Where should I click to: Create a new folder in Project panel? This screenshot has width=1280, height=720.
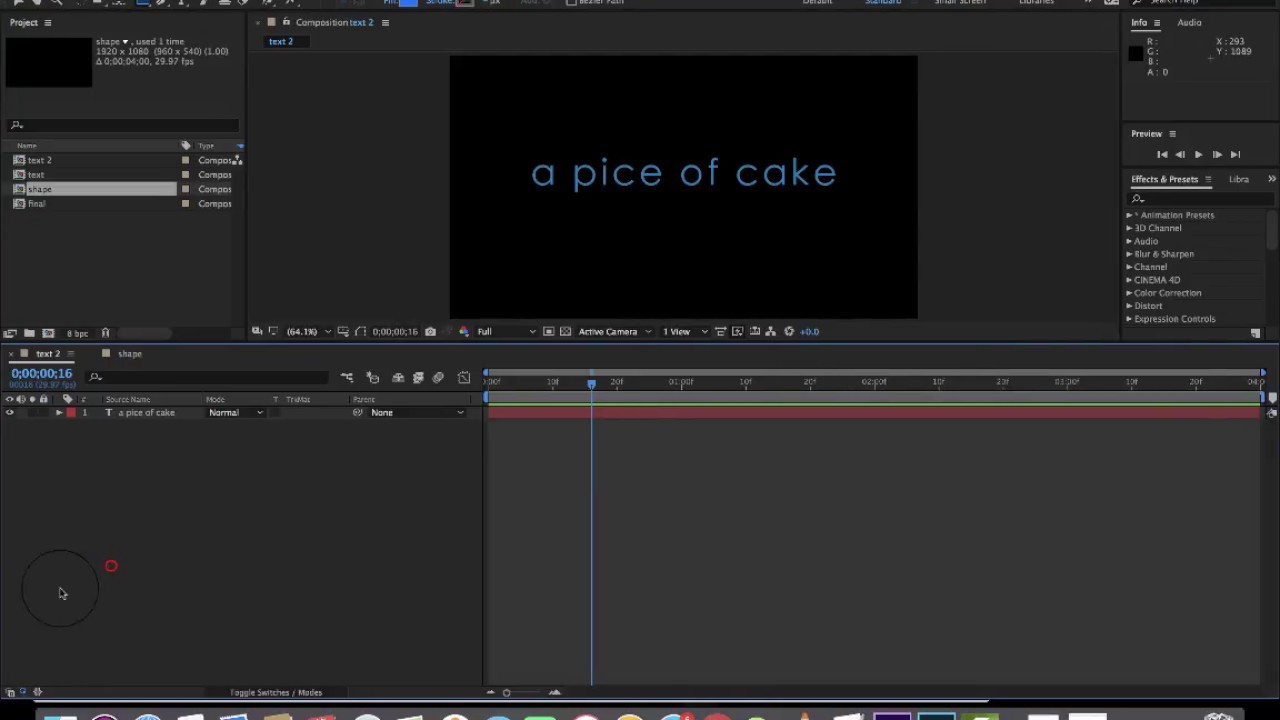(29, 333)
